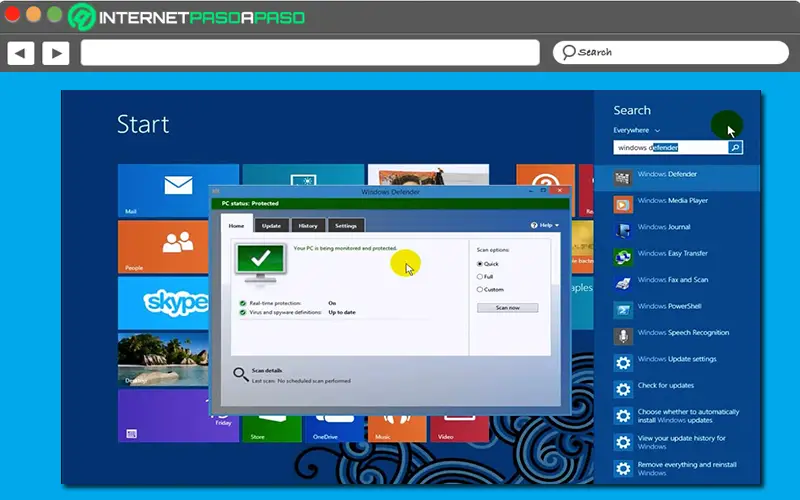
Task: Open the Help dropdown in Windows Defender
Action: (x=545, y=225)
